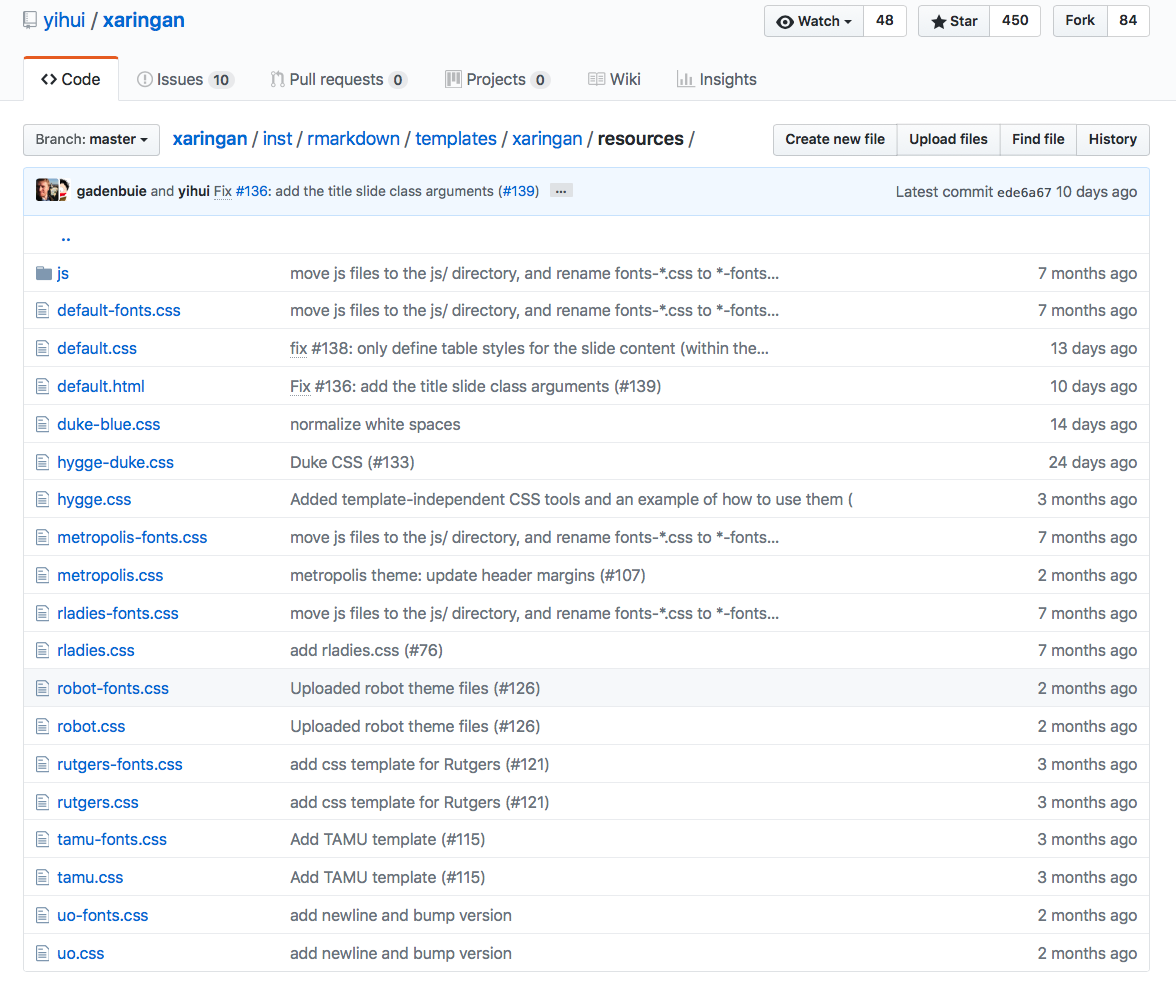
Task: Click the file icon beside default.html
Action: pos(43,386)
